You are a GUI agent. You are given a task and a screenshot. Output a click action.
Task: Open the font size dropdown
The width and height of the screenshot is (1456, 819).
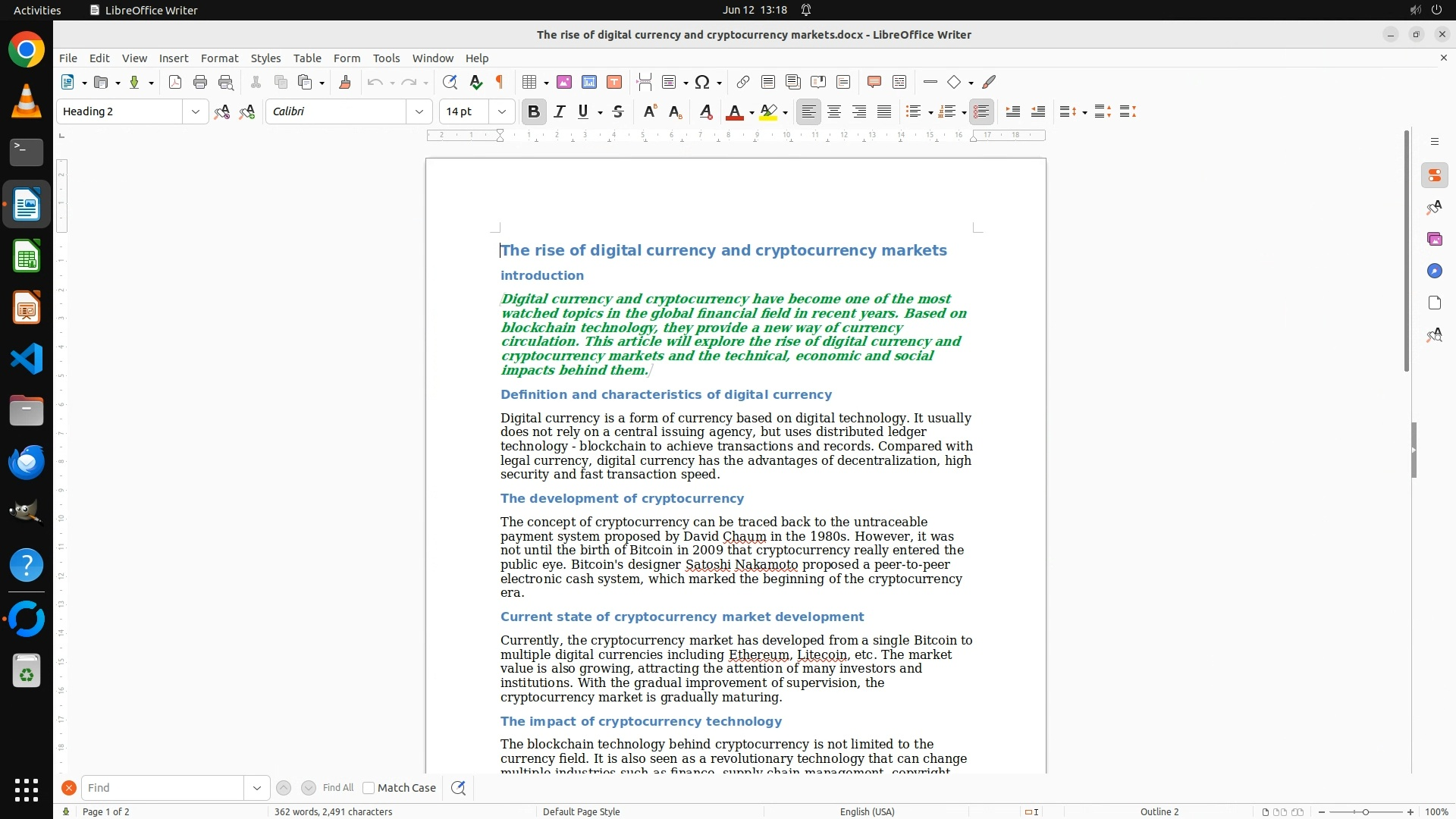click(502, 112)
